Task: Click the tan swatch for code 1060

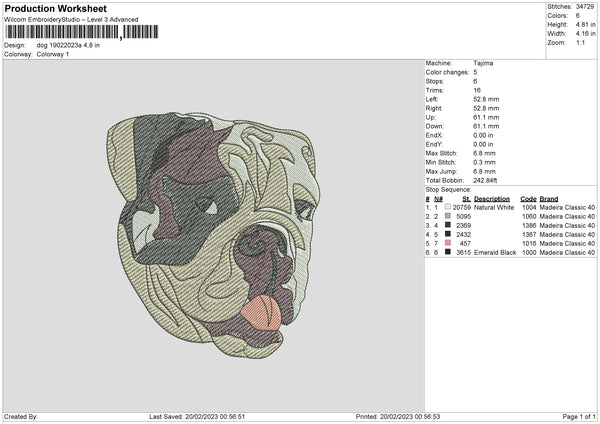Action: (448, 216)
